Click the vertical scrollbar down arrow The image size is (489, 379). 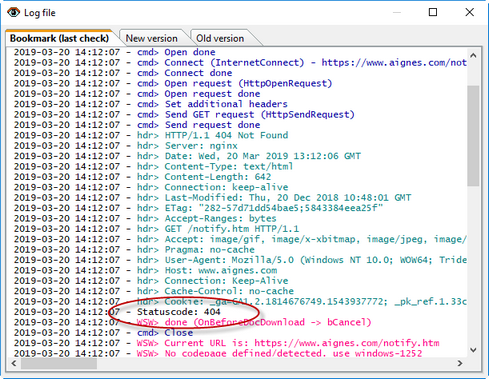[473, 350]
